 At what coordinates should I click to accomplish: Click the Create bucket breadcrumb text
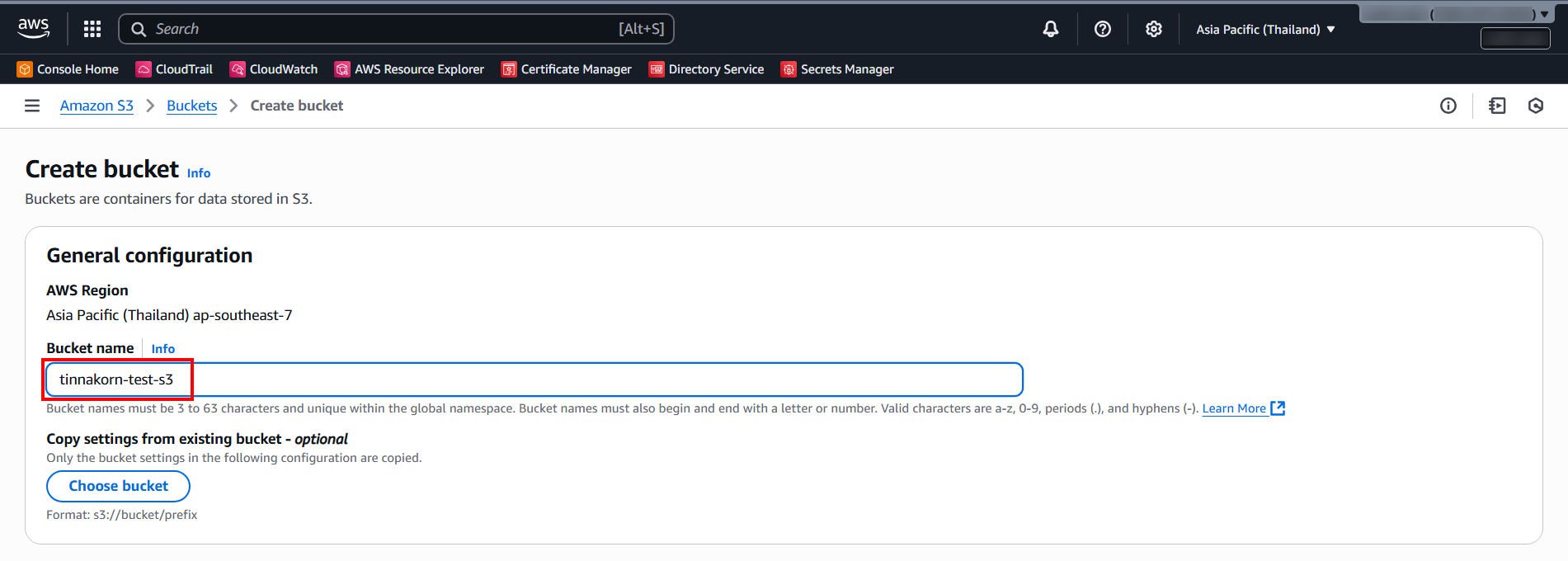[297, 106]
